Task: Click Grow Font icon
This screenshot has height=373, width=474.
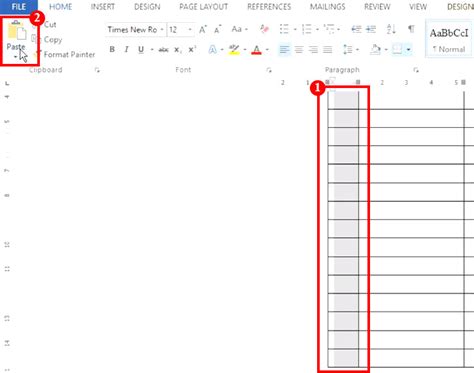Action: click(203, 30)
